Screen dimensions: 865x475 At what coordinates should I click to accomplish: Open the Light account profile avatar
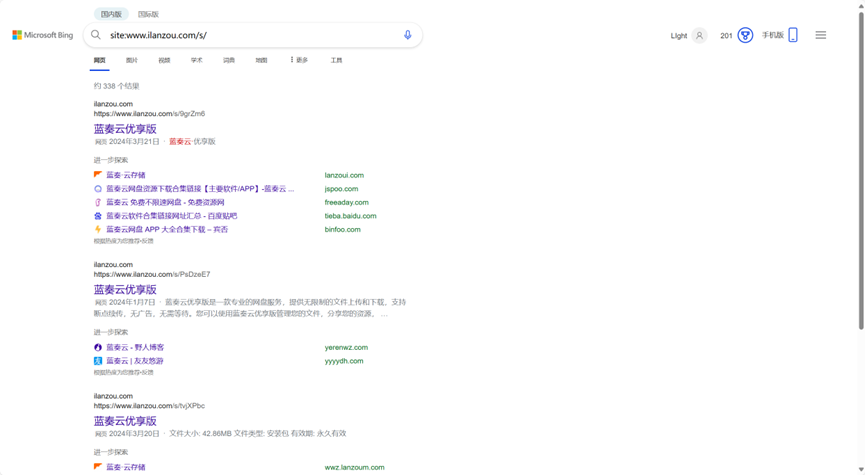pyautogui.click(x=700, y=35)
